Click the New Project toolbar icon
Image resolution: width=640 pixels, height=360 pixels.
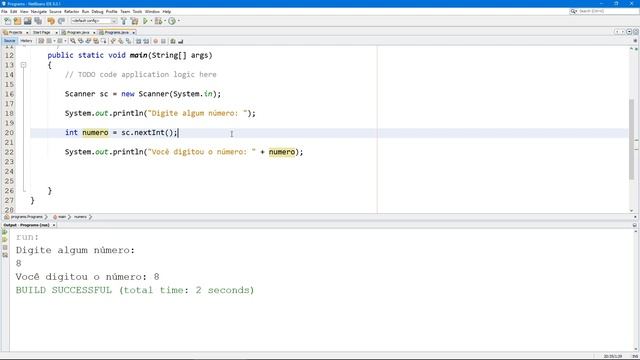(17, 21)
